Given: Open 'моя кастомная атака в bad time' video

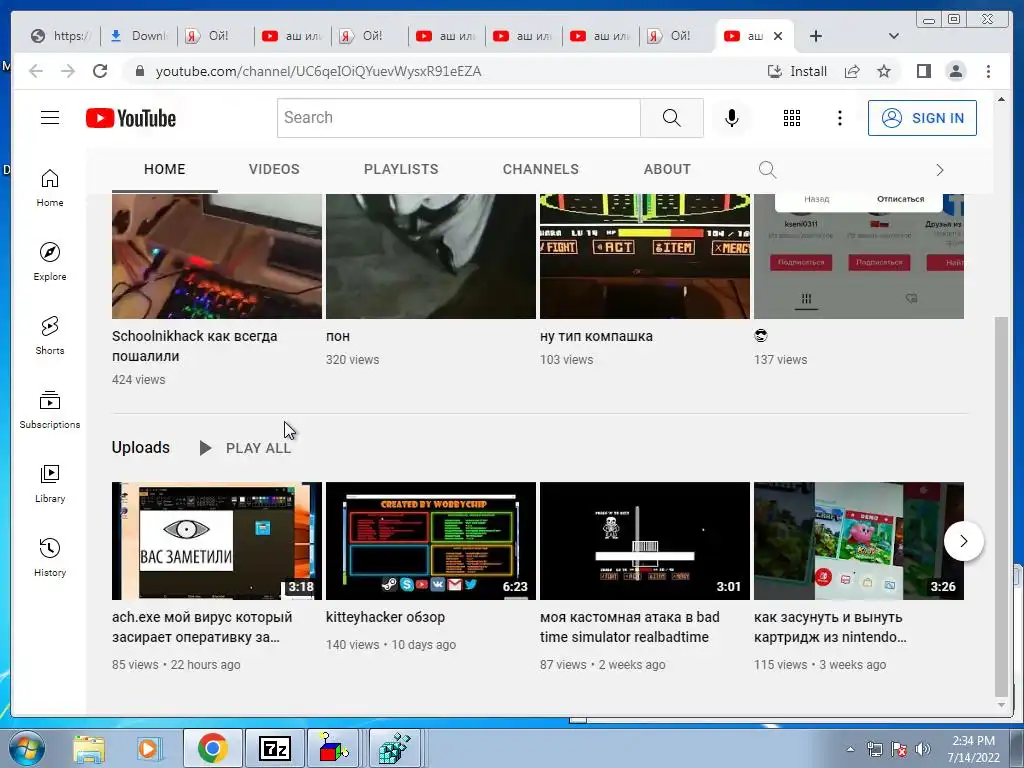Looking at the screenshot, I should [x=630, y=627].
